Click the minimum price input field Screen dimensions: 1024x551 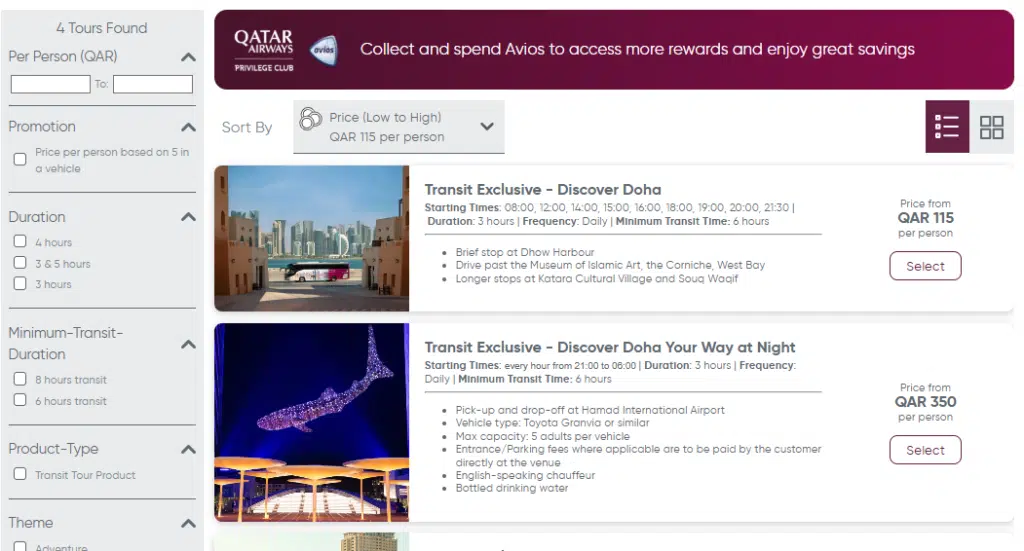(50, 84)
